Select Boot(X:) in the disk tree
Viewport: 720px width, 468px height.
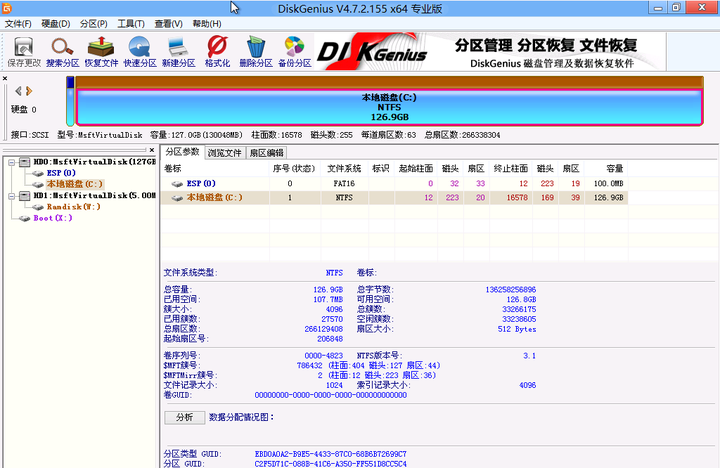coord(53,218)
